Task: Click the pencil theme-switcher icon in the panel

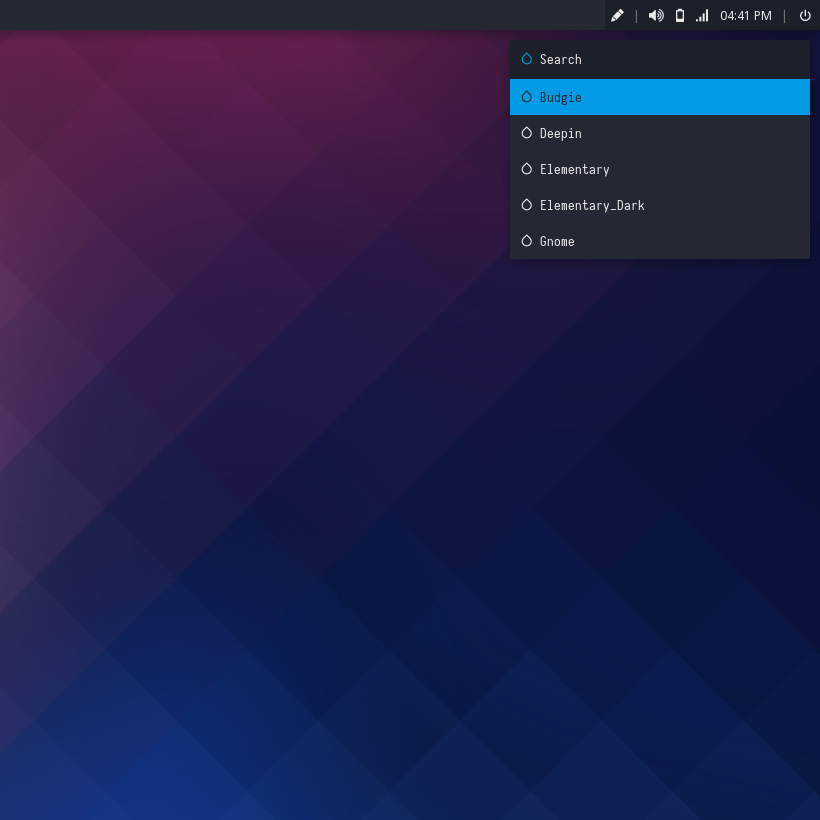Action: pos(617,15)
